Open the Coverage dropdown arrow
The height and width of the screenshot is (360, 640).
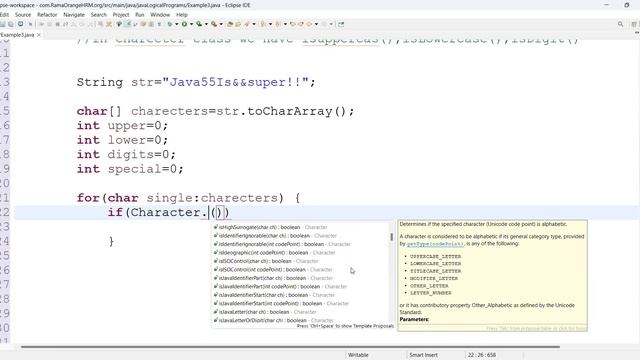click(x=206, y=24)
